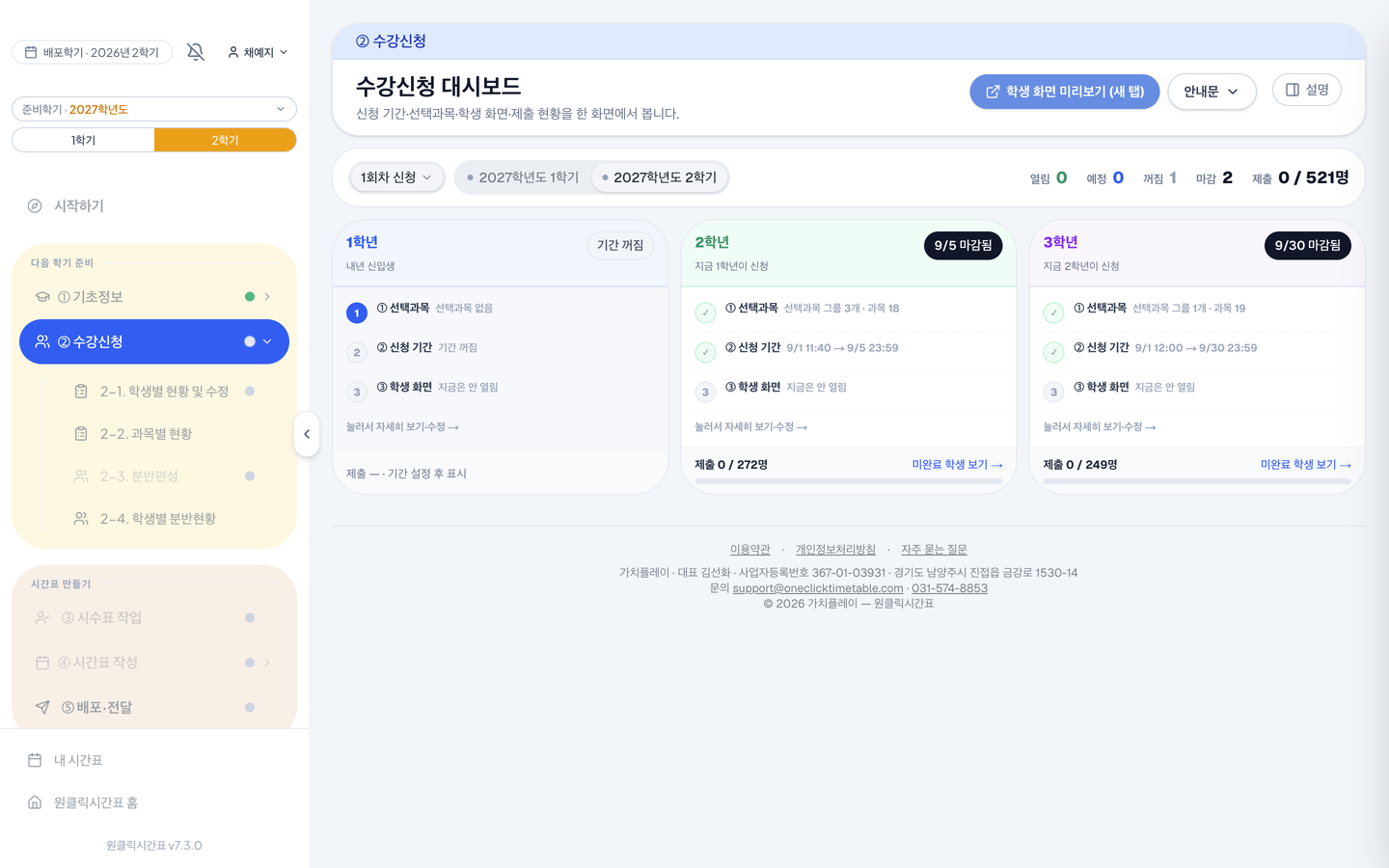Open the 이용약관 footer link
This screenshot has width=1389, height=868.
pos(750,550)
